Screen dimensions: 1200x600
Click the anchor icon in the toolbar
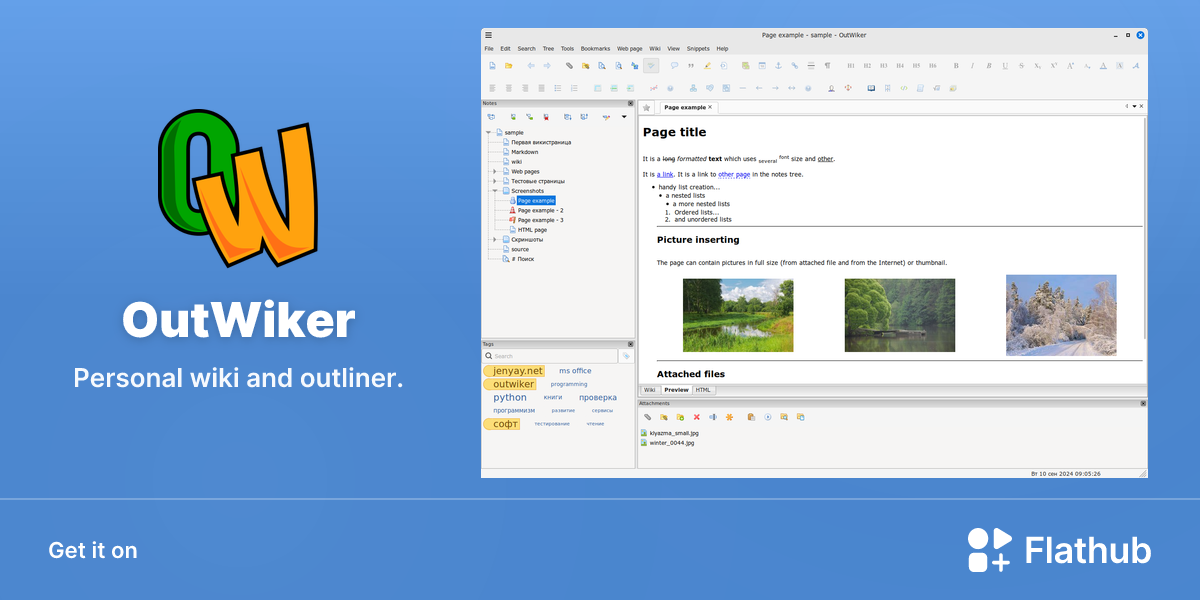[778, 66]
